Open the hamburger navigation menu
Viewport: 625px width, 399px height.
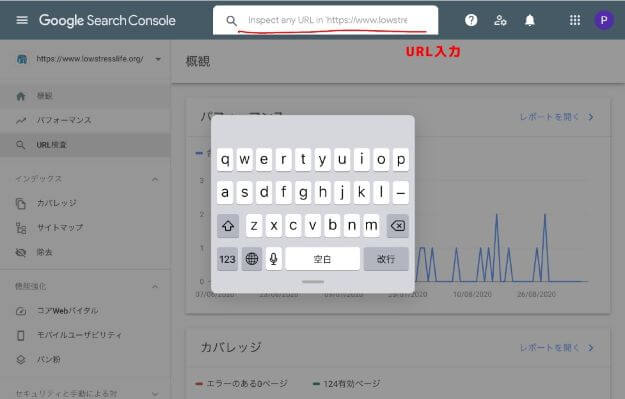point(22,20)
